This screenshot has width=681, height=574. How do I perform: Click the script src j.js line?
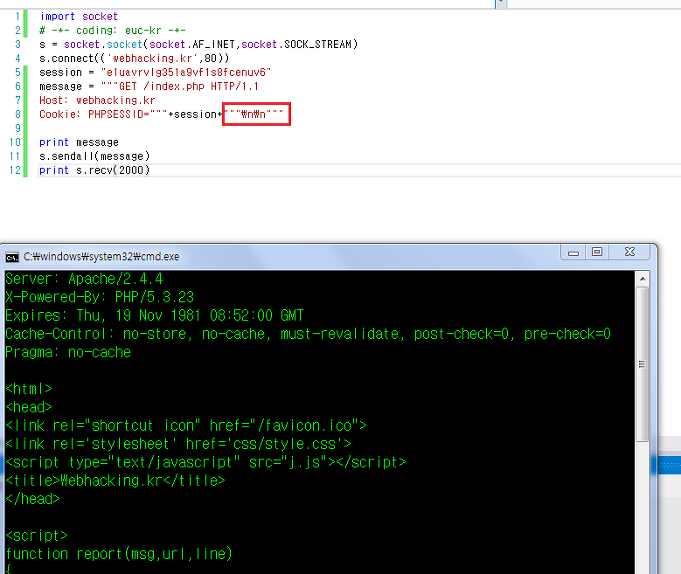[206, 462]
